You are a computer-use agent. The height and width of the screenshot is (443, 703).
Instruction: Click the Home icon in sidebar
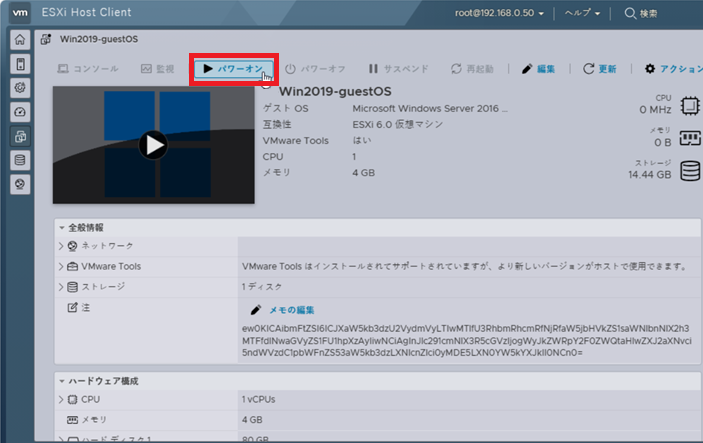point(19,40)
